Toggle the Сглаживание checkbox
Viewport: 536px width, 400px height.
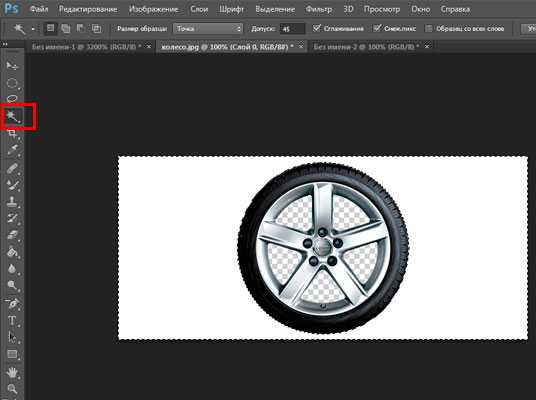click(317, 28)
